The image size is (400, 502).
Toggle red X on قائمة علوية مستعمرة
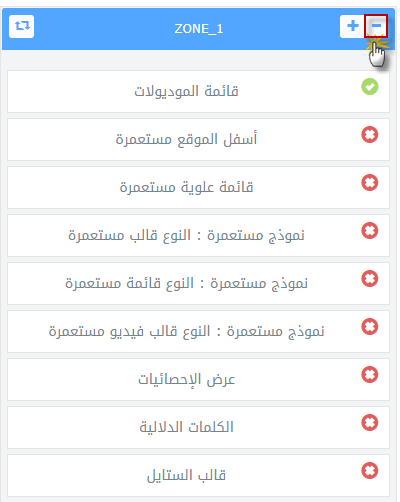[370, 183]
